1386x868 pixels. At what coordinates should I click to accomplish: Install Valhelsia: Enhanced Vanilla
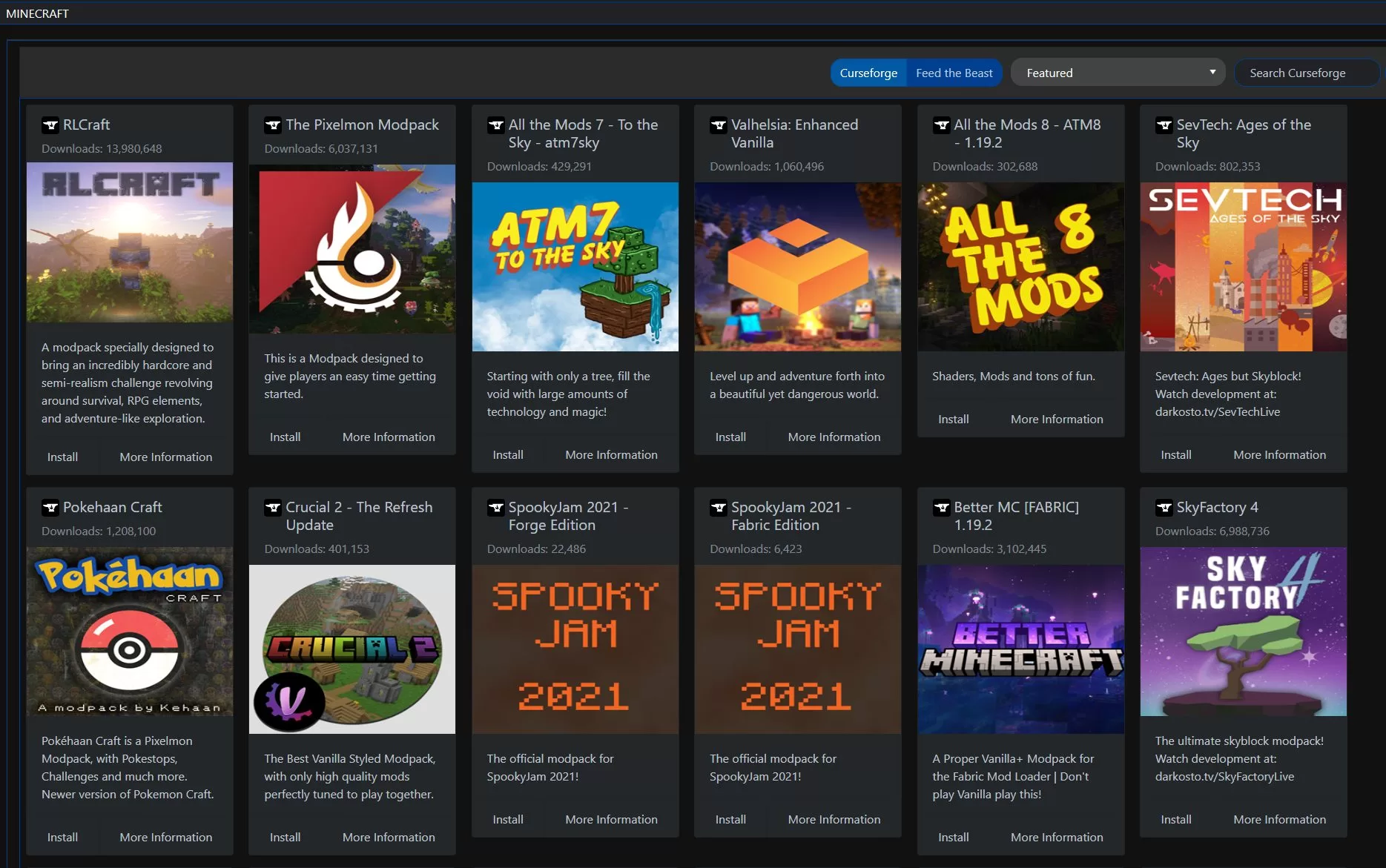point(730,437)
